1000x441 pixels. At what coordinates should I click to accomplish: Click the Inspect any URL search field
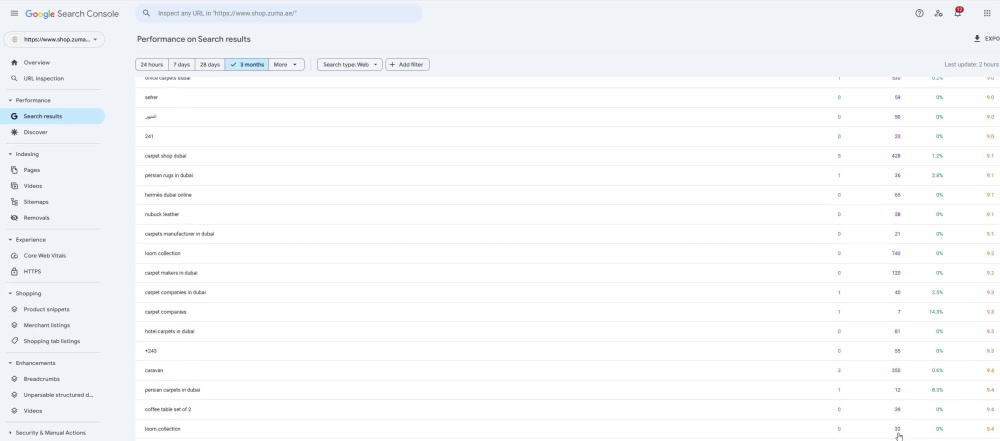click(279, 13)
